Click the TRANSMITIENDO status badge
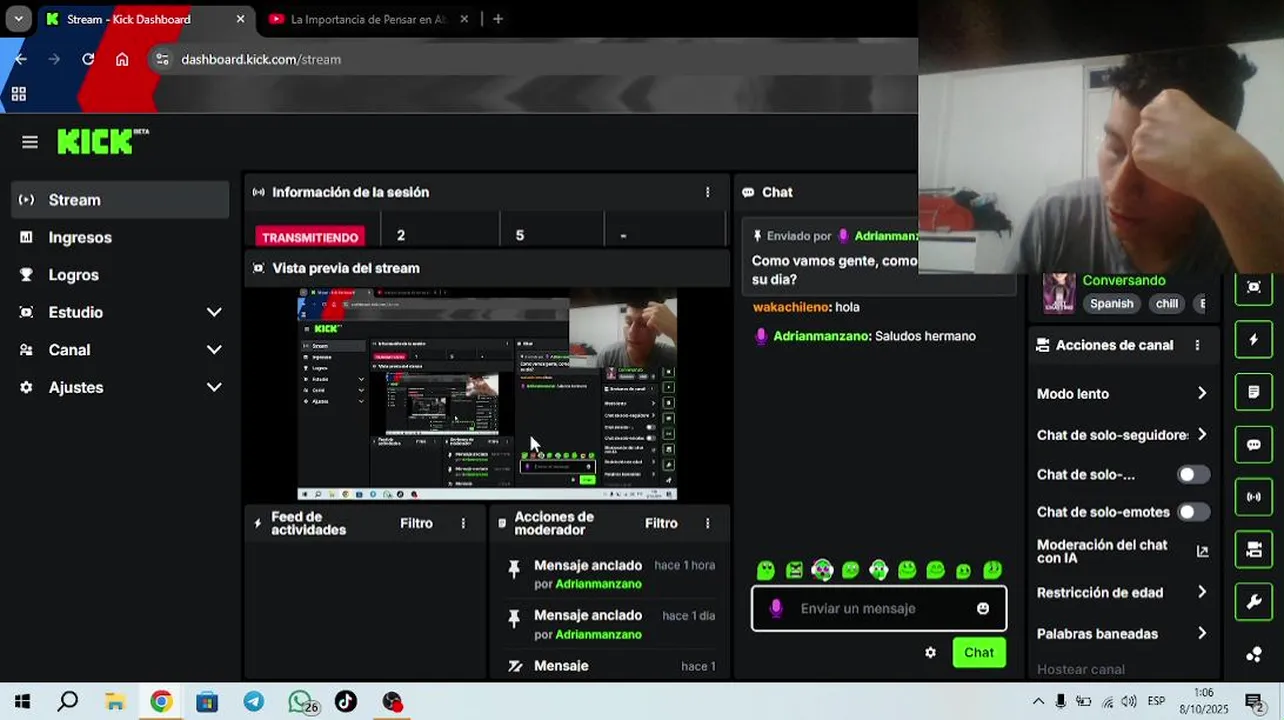Screen dimensions: 1284x720 tap(310, 237)
